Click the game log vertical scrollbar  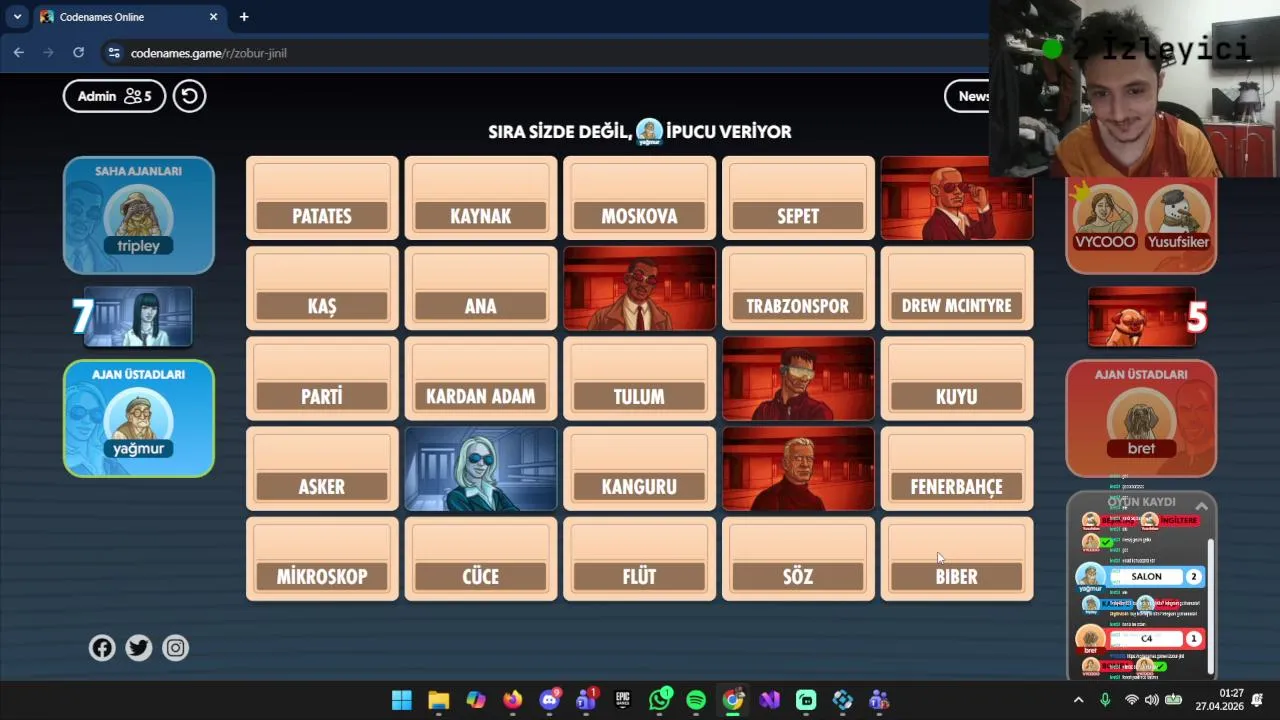(x=1212, y=606)
